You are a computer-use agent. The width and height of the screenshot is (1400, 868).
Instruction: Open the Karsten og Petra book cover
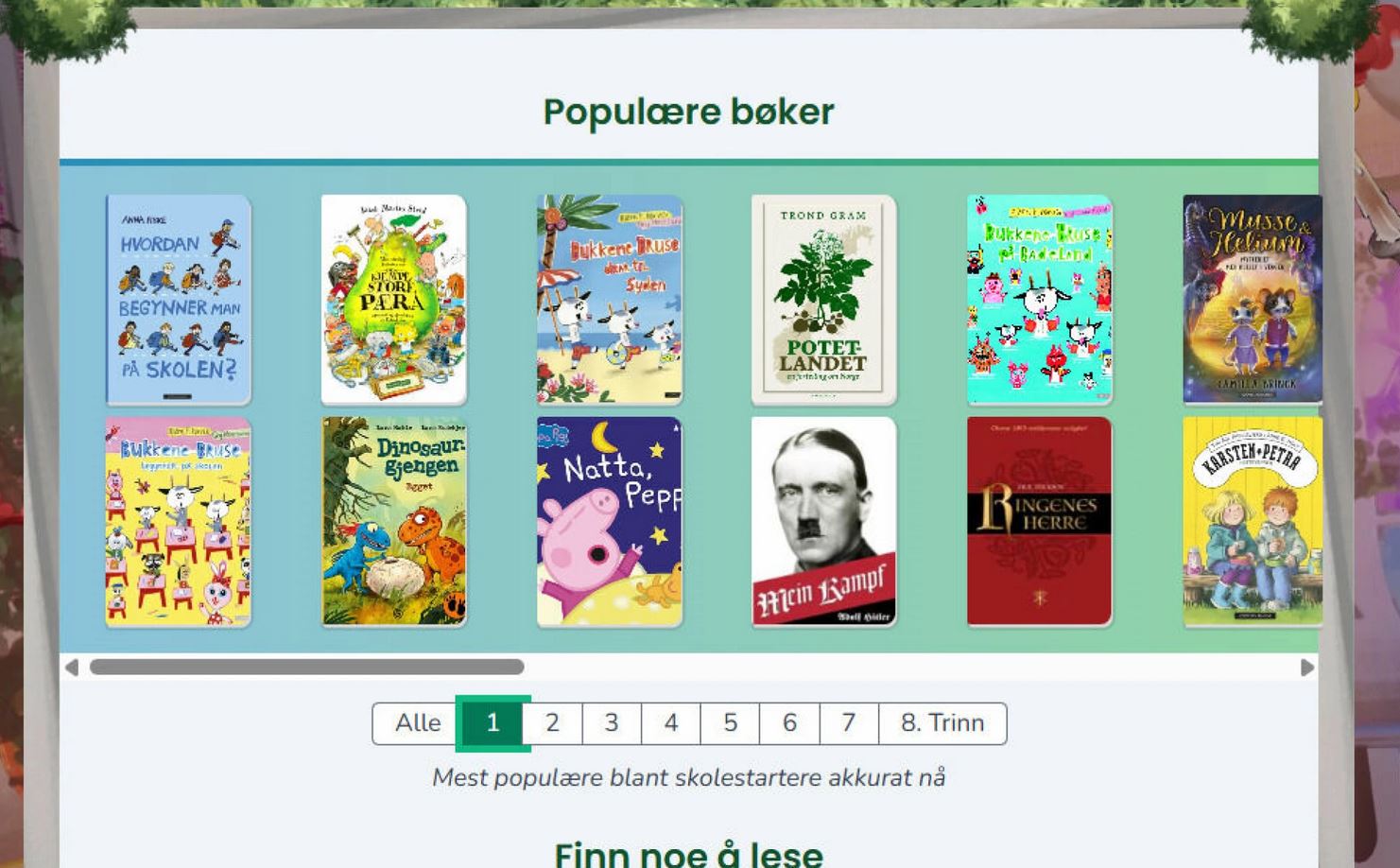coord(1253,522)
